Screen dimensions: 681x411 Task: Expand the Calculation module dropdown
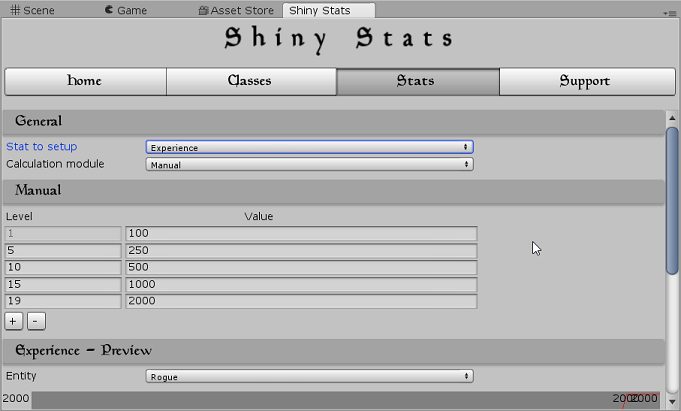pyautogui.click(x=309, y=164)
